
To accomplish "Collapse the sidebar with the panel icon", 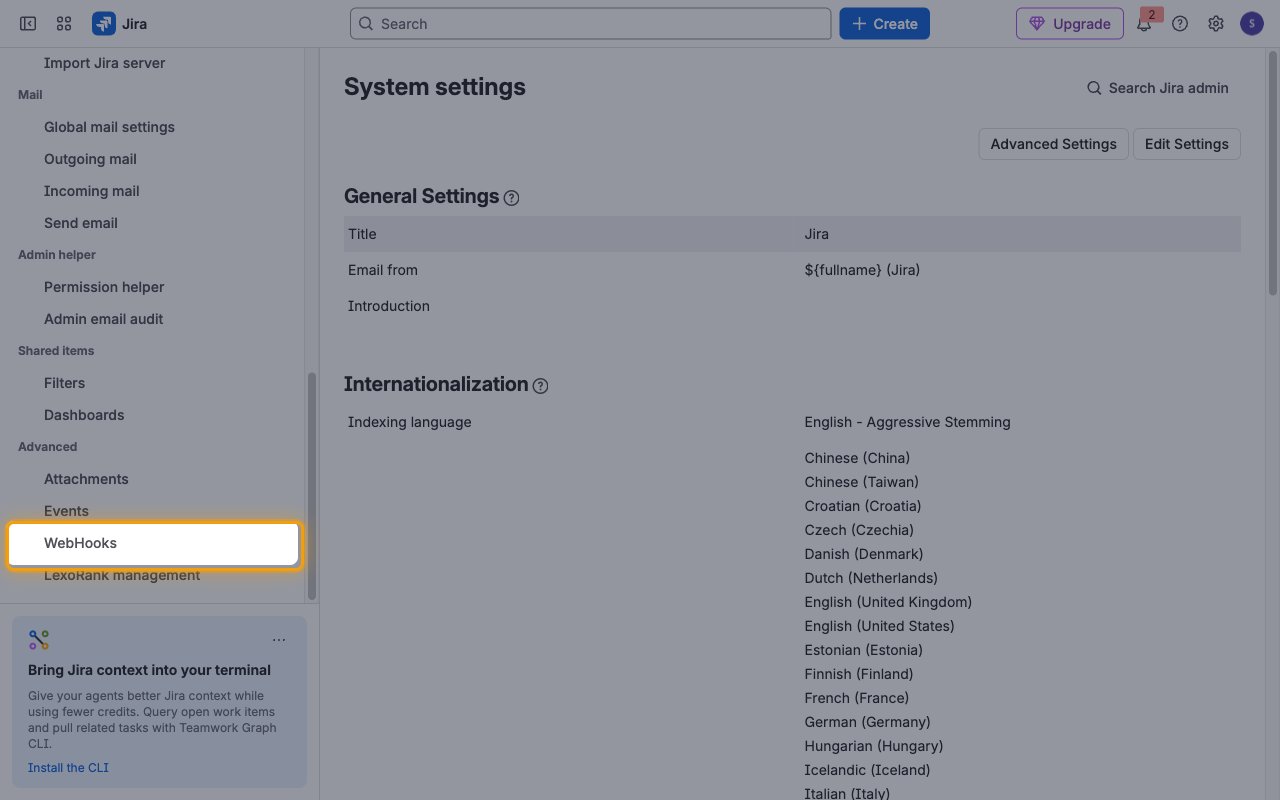I will 28,24.
